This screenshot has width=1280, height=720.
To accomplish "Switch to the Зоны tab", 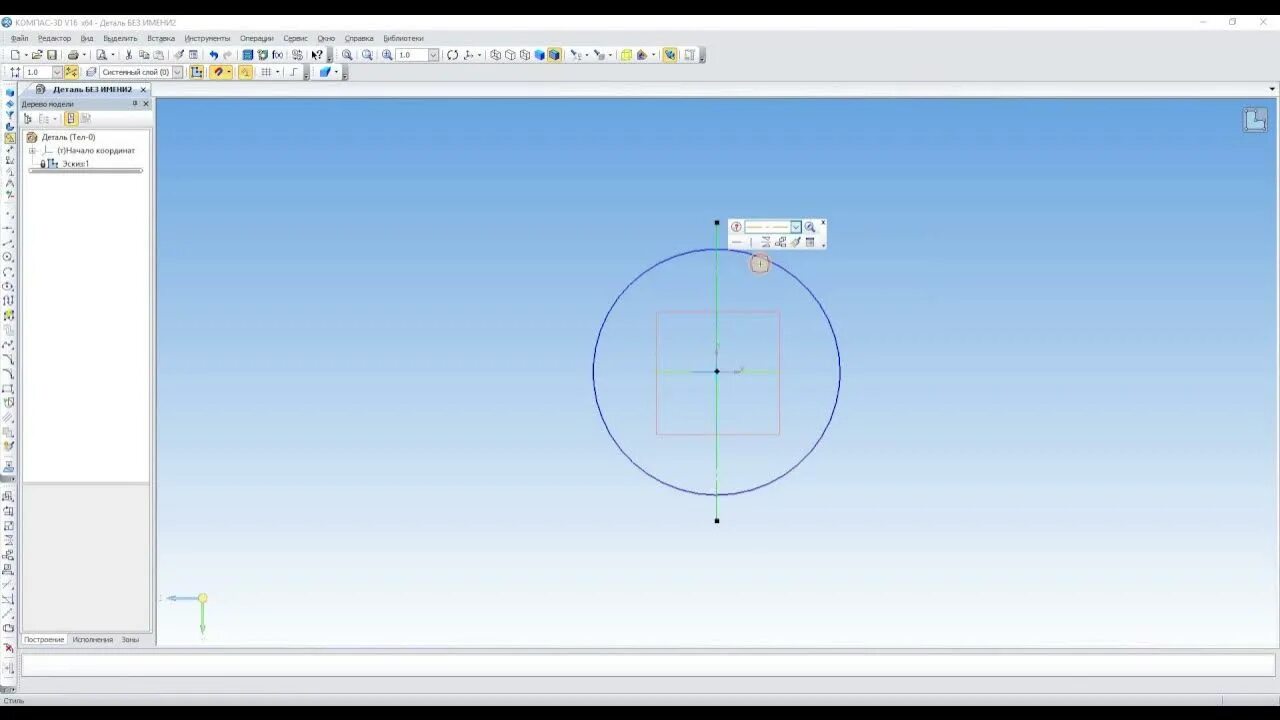I will 130,639.
